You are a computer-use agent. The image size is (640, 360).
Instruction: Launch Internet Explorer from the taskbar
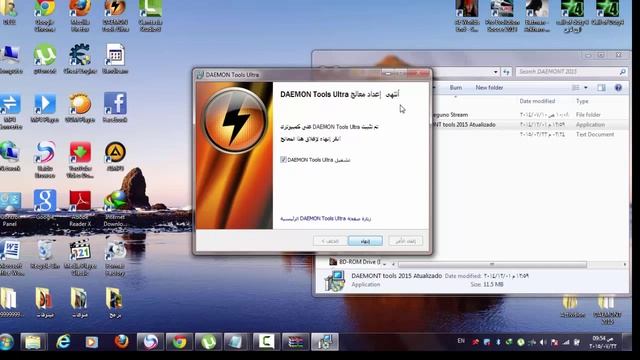pos(63,342)
